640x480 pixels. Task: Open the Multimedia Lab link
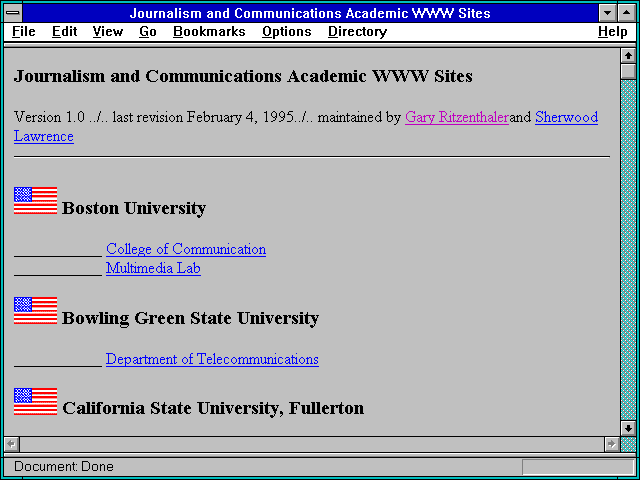(153, 268)
